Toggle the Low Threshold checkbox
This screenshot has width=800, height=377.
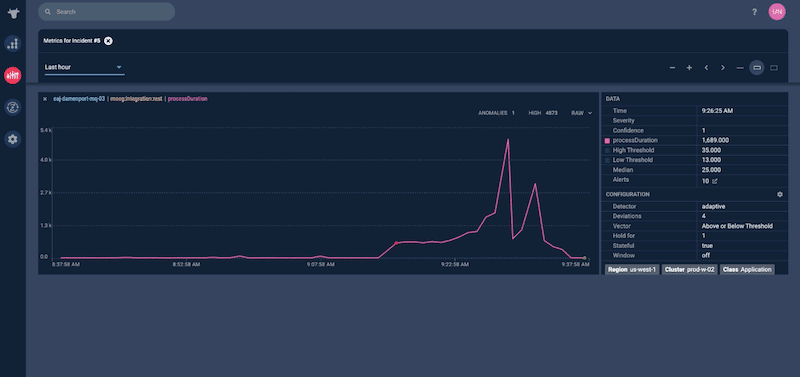point(607,160)
